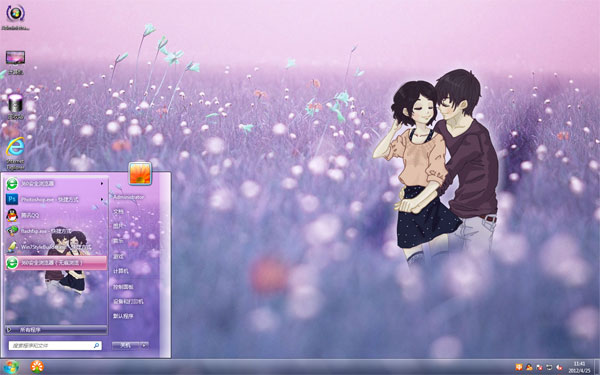Screen dimensions: 600x375
Task: Open the Administrator user folder link
Action: point(129,197)
